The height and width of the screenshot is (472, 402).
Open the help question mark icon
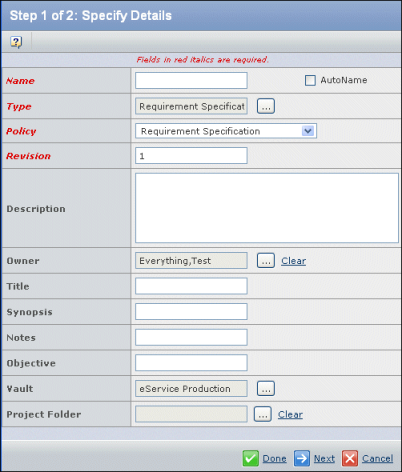click(x=16, y=42)
